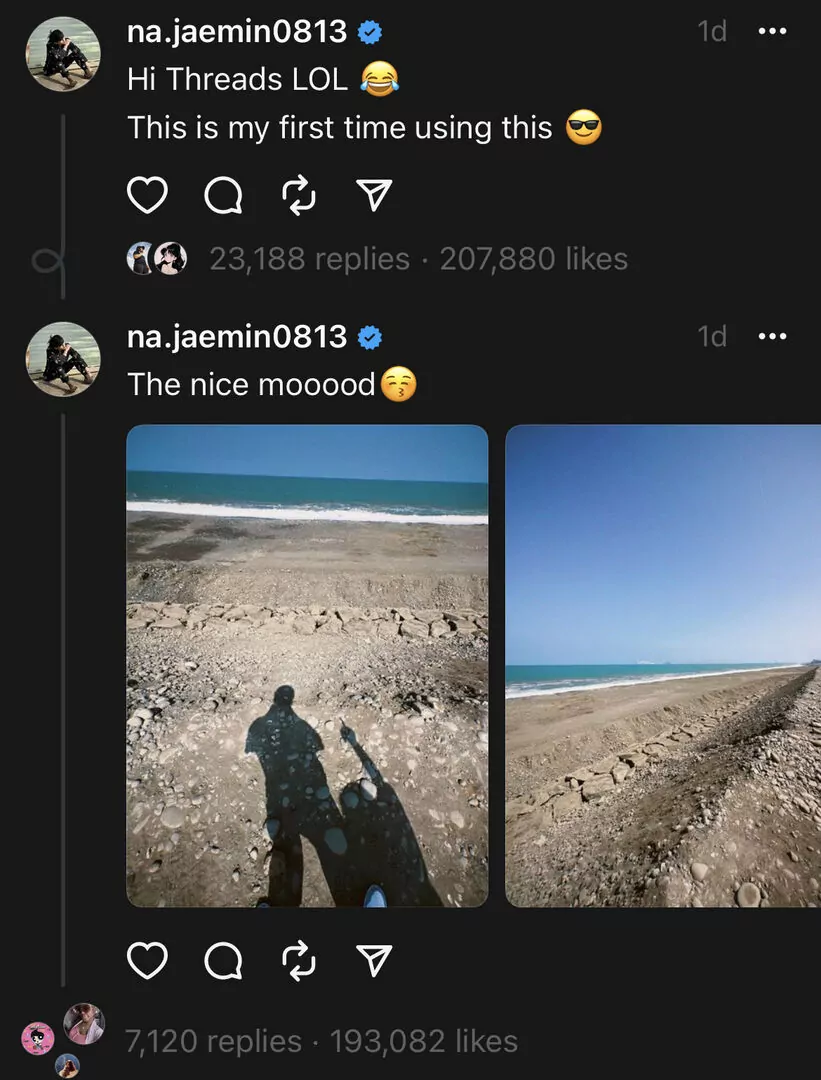Image resolution: width=821 pixels, height=1080 pixels.
Task: Open na.jaemin0813 username link on second post
Action: 237,337
